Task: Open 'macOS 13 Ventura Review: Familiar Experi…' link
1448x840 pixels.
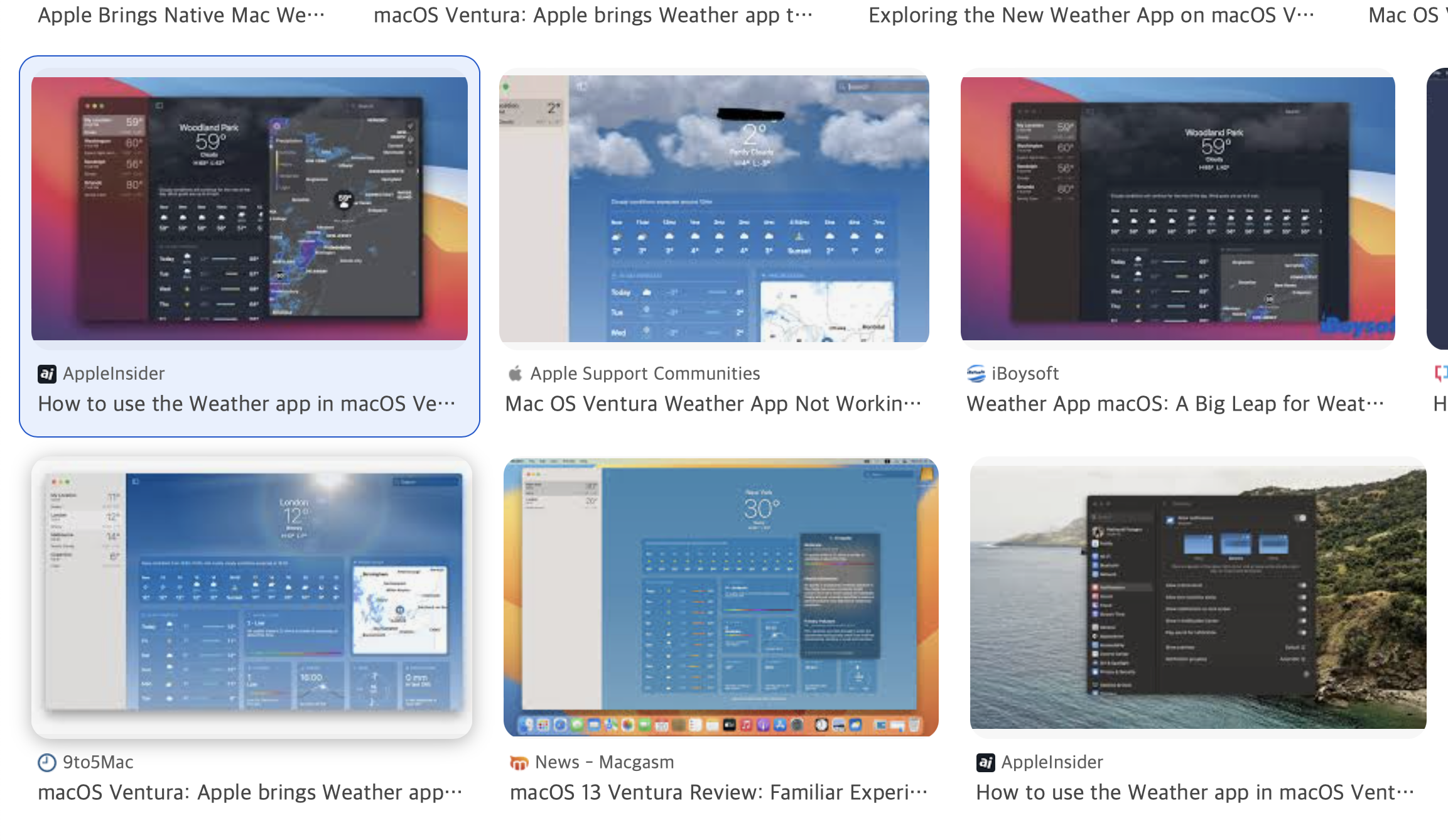Action: tap(718, 793)
